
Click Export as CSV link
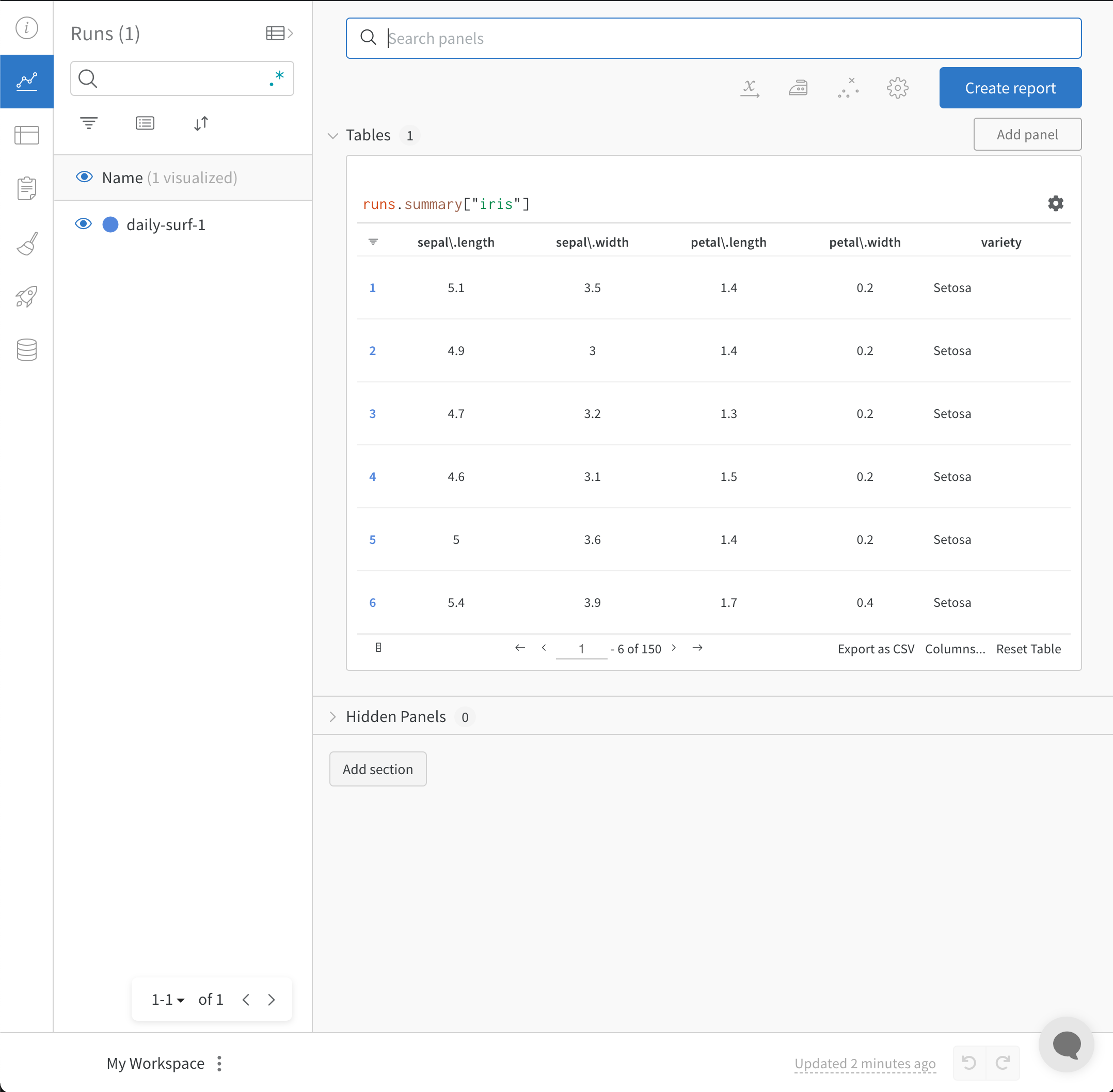pyautogui.click(x=876, y=648)
